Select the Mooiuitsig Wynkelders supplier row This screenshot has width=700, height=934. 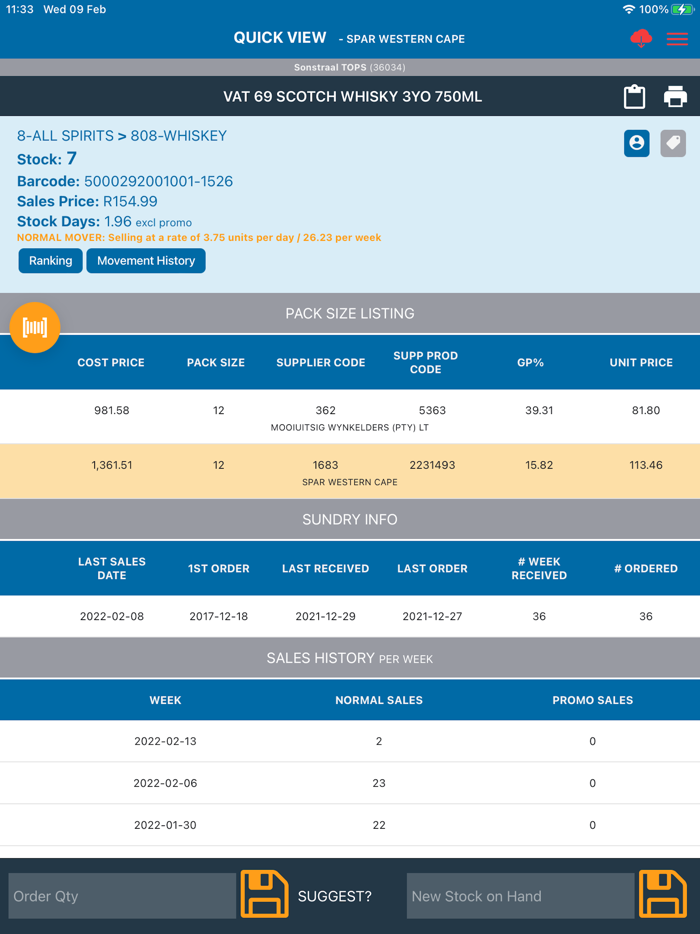350,417
